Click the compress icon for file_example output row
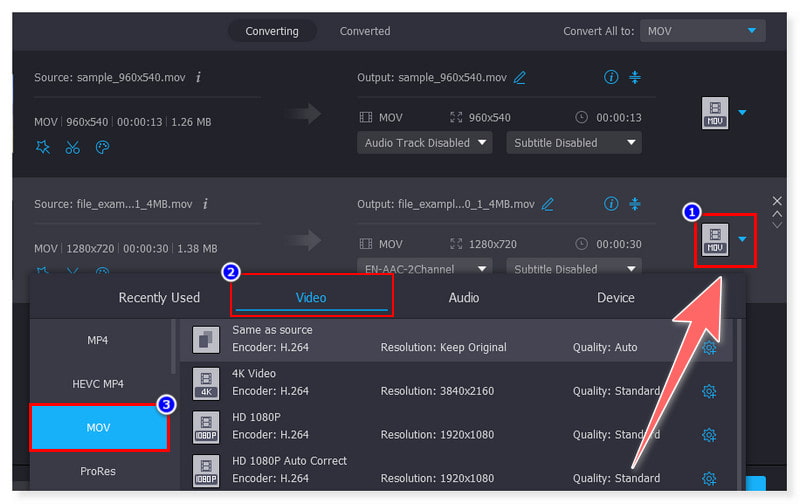Screen dimensions: 800x504 tap(635, 204)
